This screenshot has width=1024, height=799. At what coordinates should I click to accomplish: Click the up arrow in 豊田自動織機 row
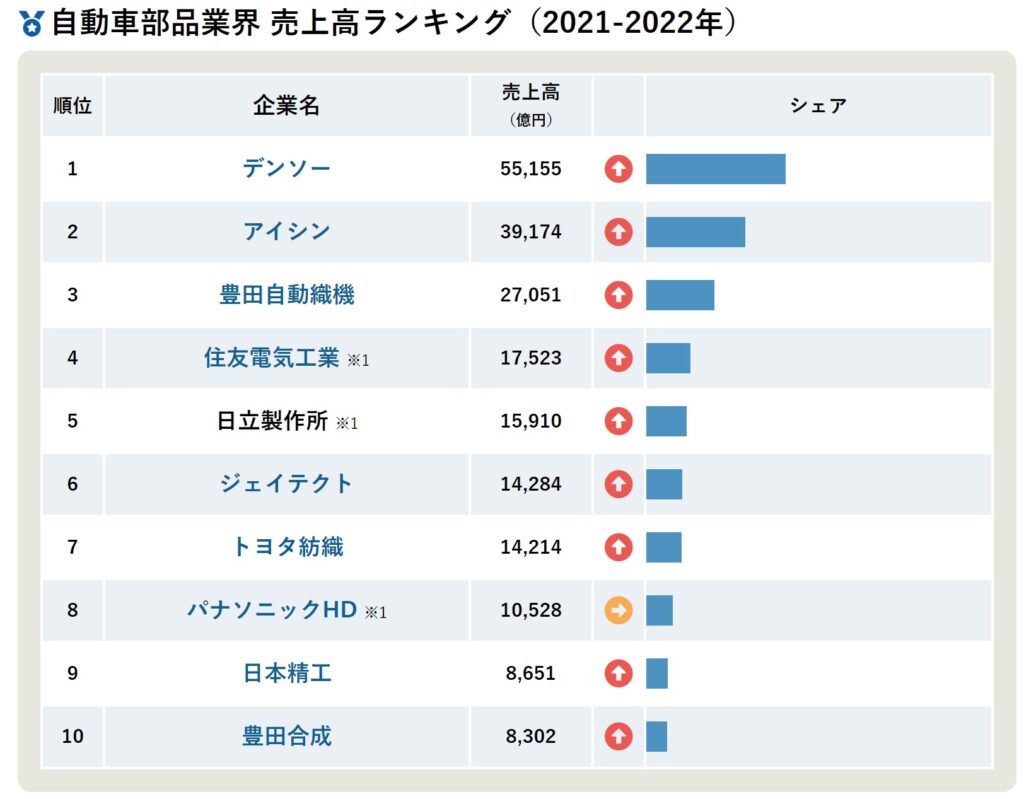tap(619, 295)
